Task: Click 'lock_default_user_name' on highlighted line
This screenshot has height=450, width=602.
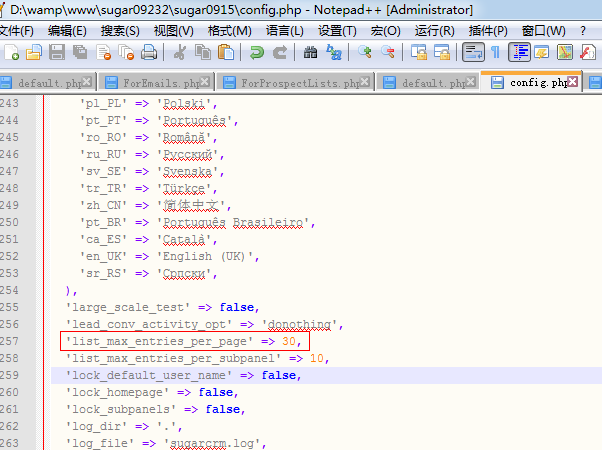Action: point(149,375)
